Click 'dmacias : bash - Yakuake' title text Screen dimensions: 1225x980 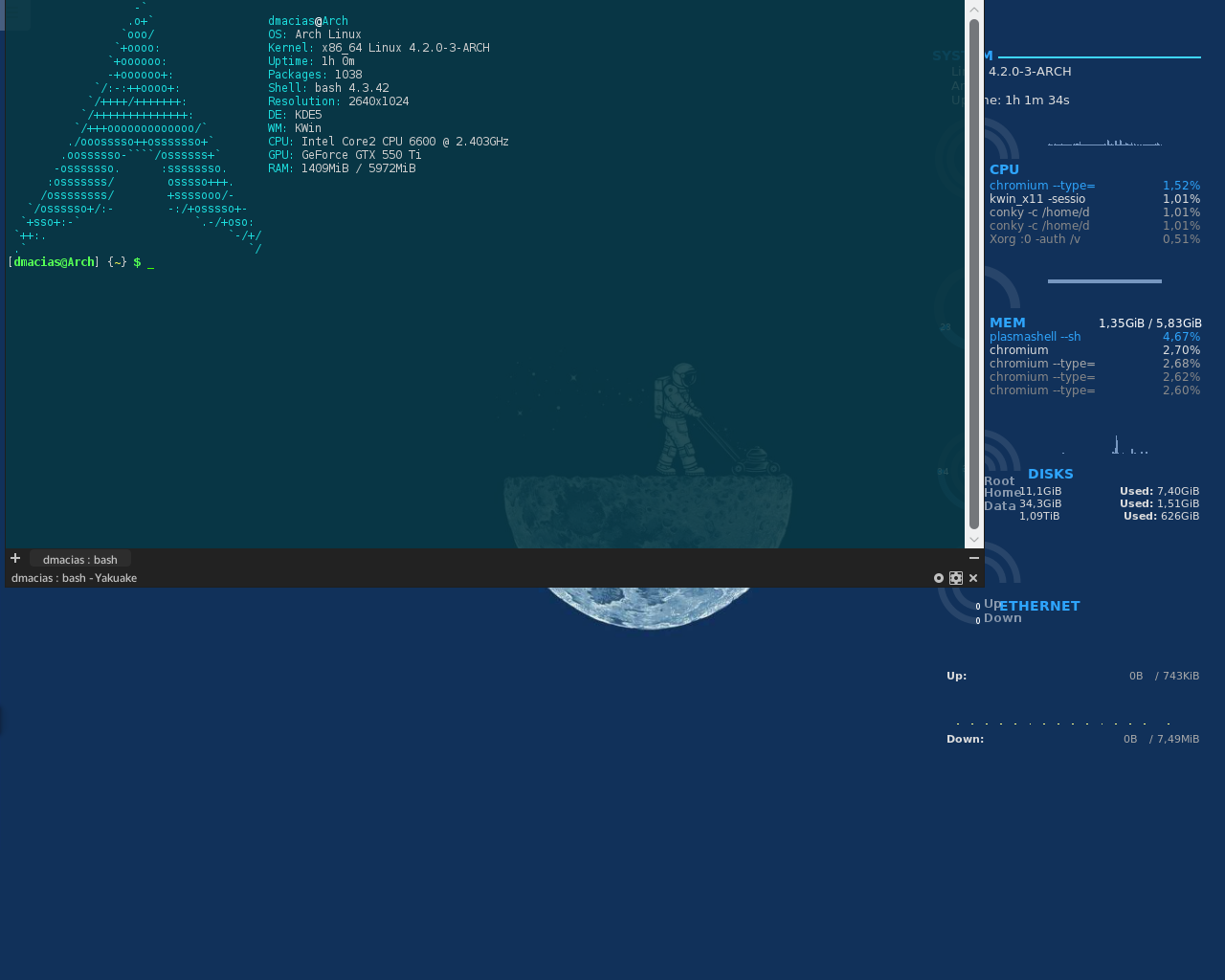pos(74,578)
